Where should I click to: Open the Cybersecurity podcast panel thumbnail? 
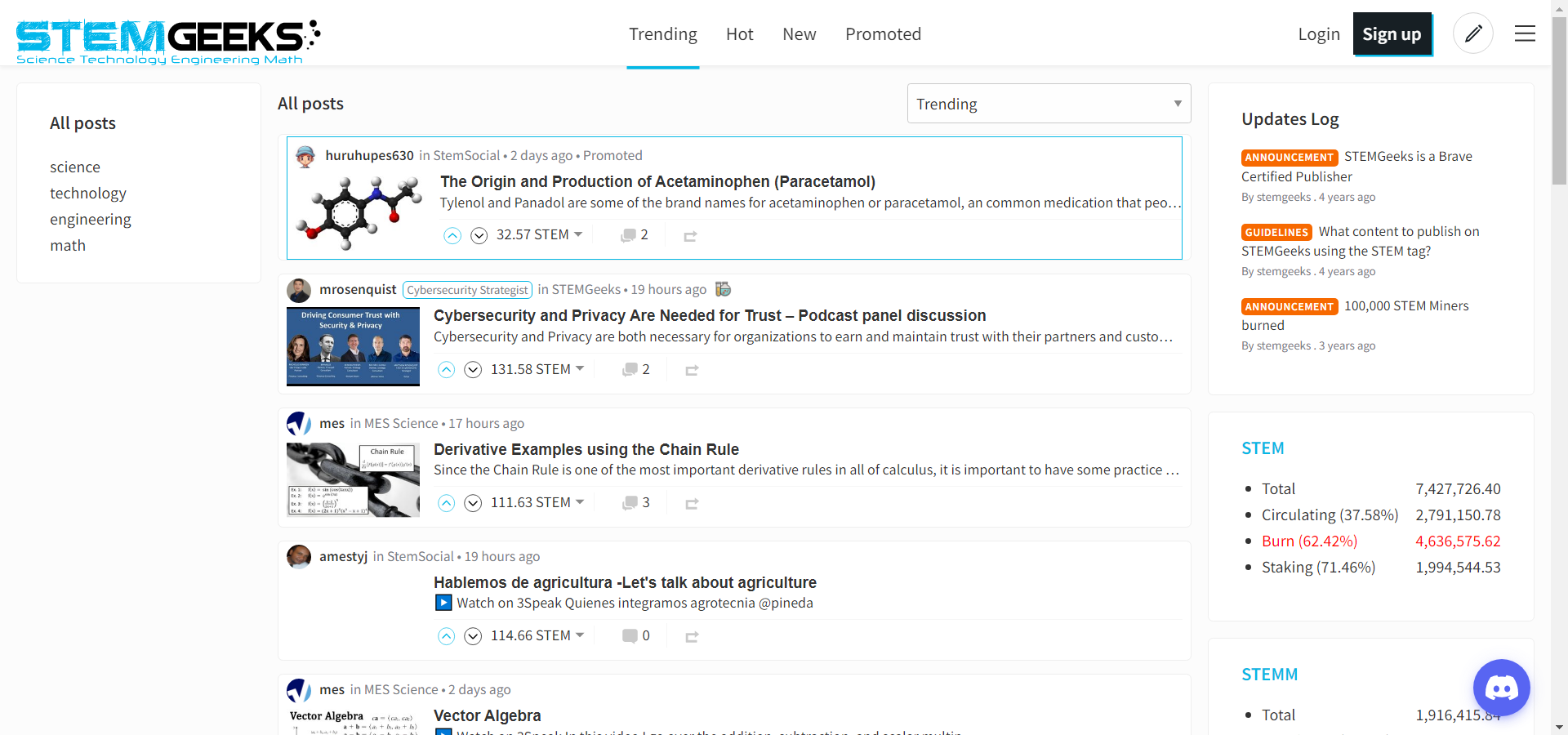(x=353, y=346)
